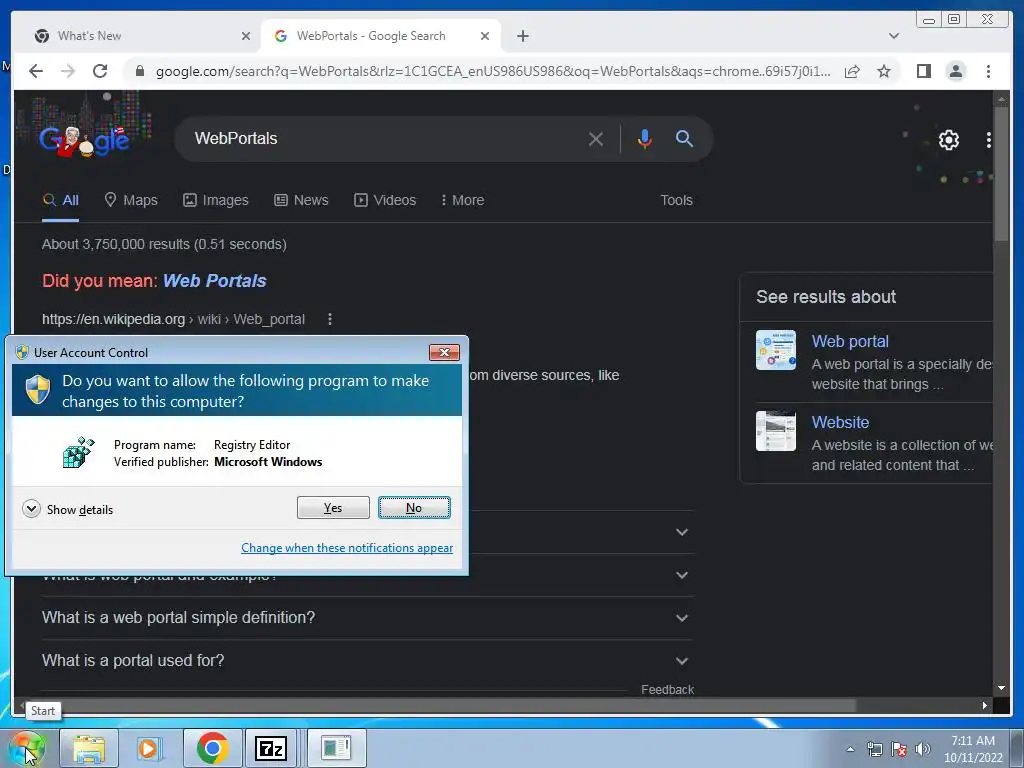Start voice search with microphone icon
The width and height of the screenshot is (1024, 768).
point(645,138)
